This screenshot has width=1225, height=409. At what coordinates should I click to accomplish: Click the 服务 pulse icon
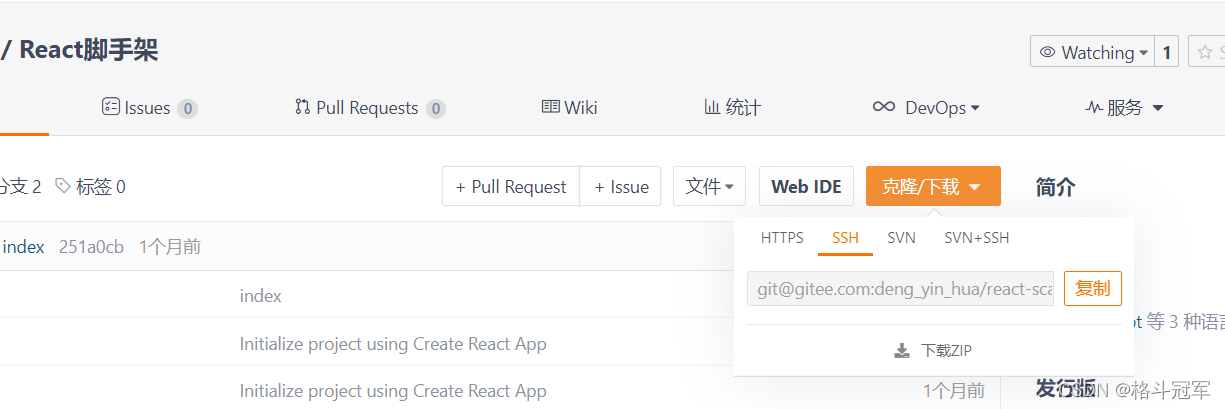pyautogui.click(x=1094, y=107)
